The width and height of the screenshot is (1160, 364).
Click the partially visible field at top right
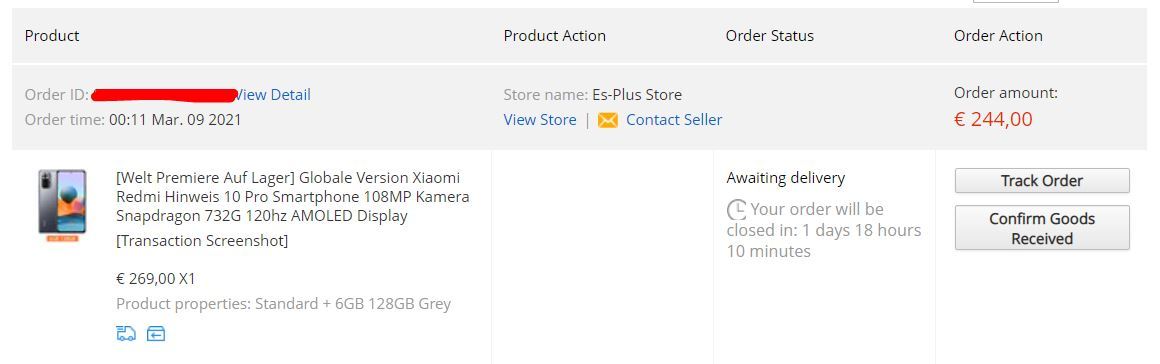[1016, 1]
